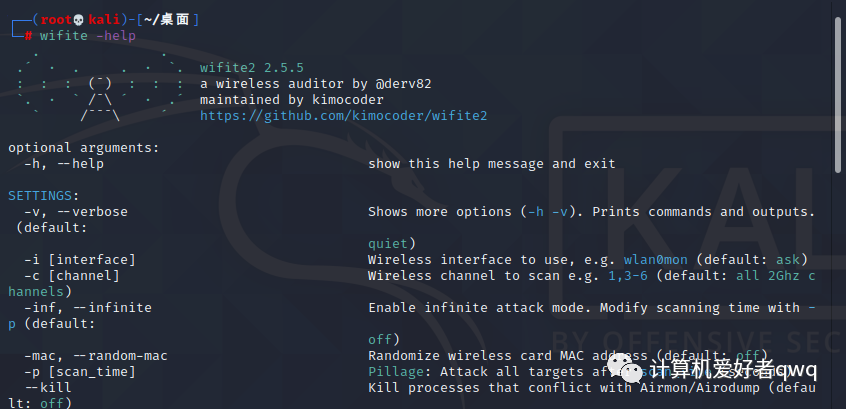Open the github.com/kimocoder/wifite2 link
846x409 pixels.
point(343,116)
